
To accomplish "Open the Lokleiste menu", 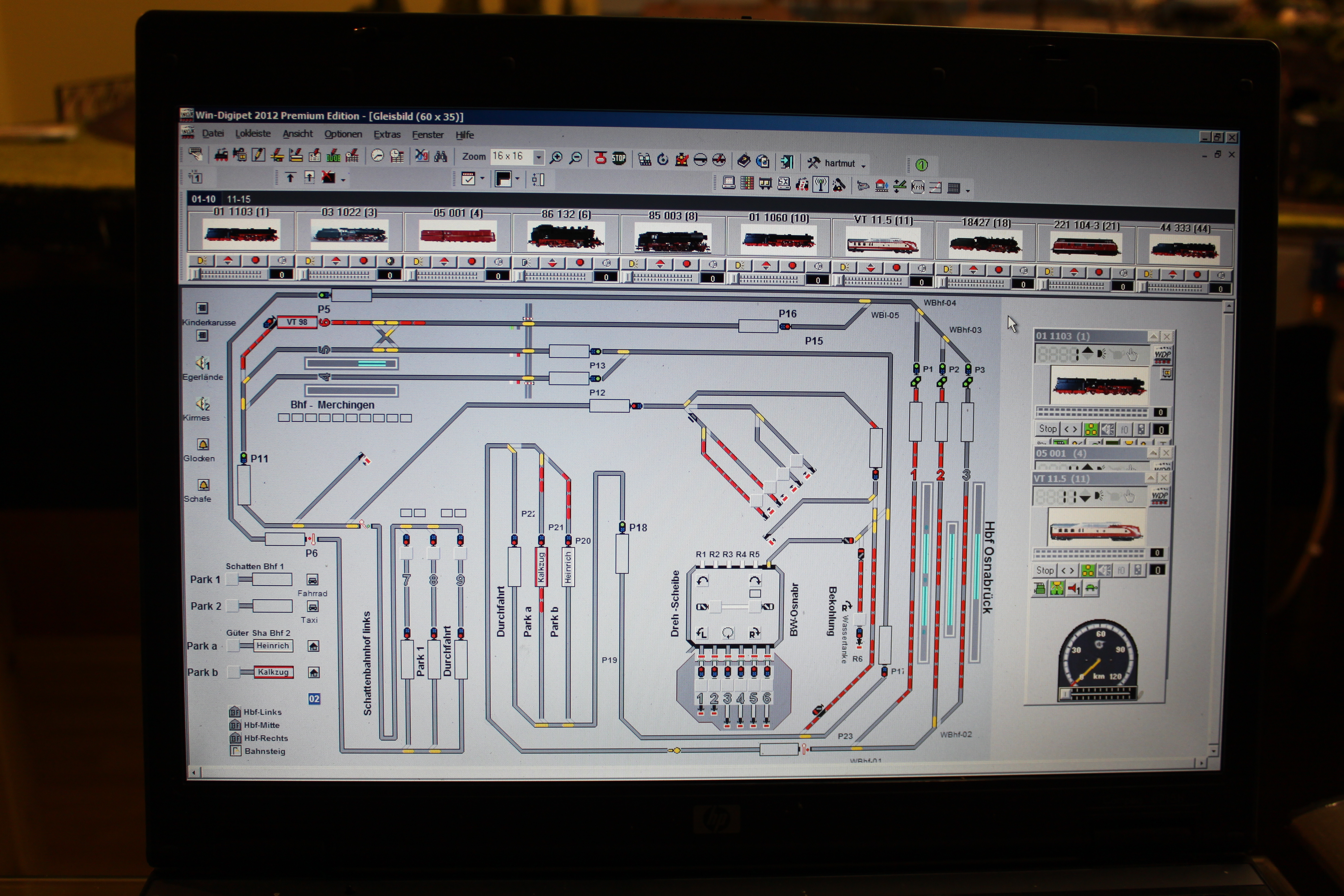I will [x=253, y=134].
